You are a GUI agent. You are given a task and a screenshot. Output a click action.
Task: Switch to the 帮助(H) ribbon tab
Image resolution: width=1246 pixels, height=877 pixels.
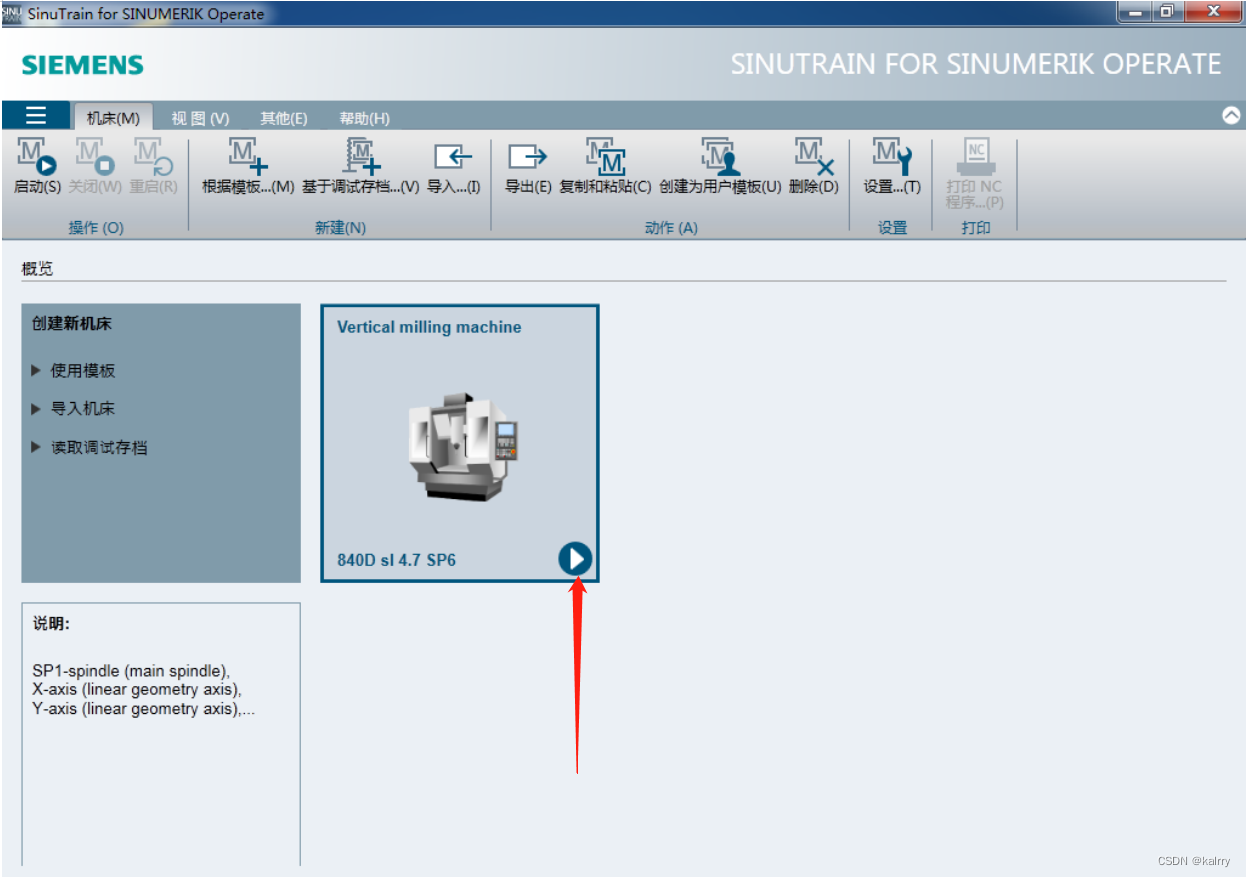[364, 118]
